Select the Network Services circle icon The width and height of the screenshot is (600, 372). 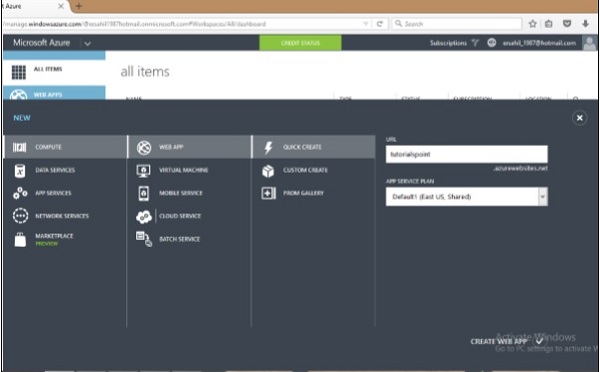pyautogui.click(x=20, y=216)
